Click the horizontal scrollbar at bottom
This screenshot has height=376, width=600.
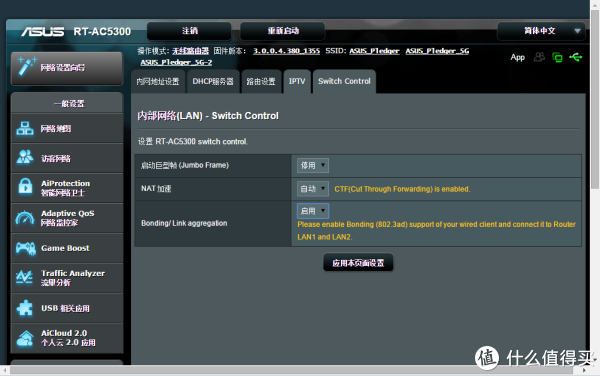pos(291,370)
